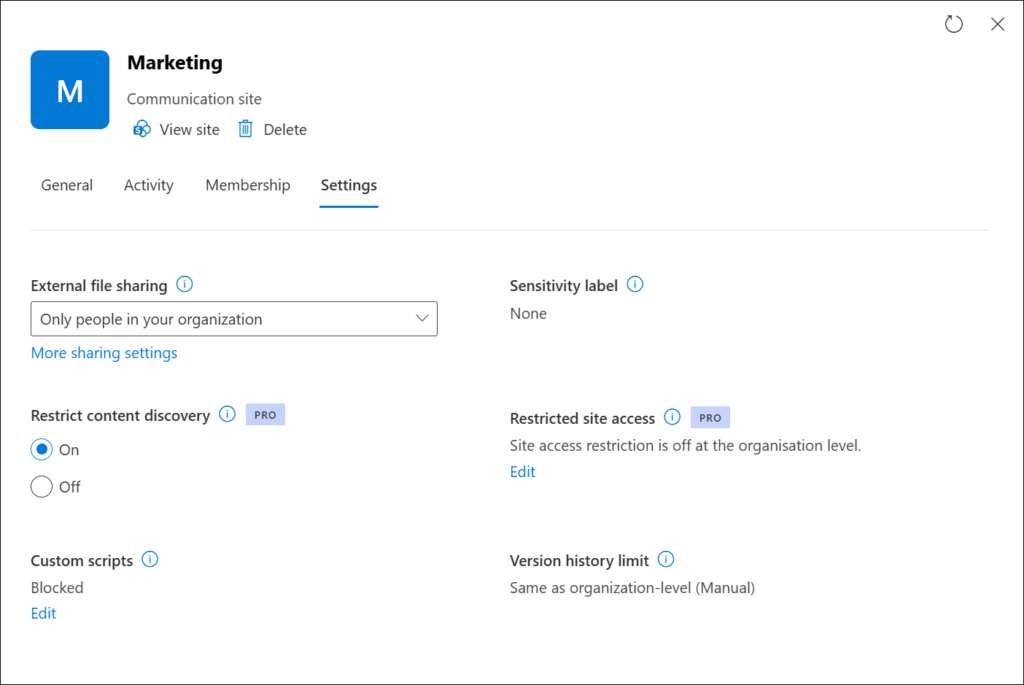Click Edit under Restricted site access
1024x685 pixels.
coord(523,472)
